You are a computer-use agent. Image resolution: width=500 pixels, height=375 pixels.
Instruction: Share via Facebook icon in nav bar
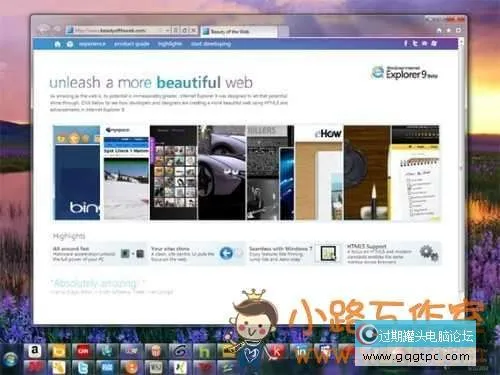tap(406, 43)
